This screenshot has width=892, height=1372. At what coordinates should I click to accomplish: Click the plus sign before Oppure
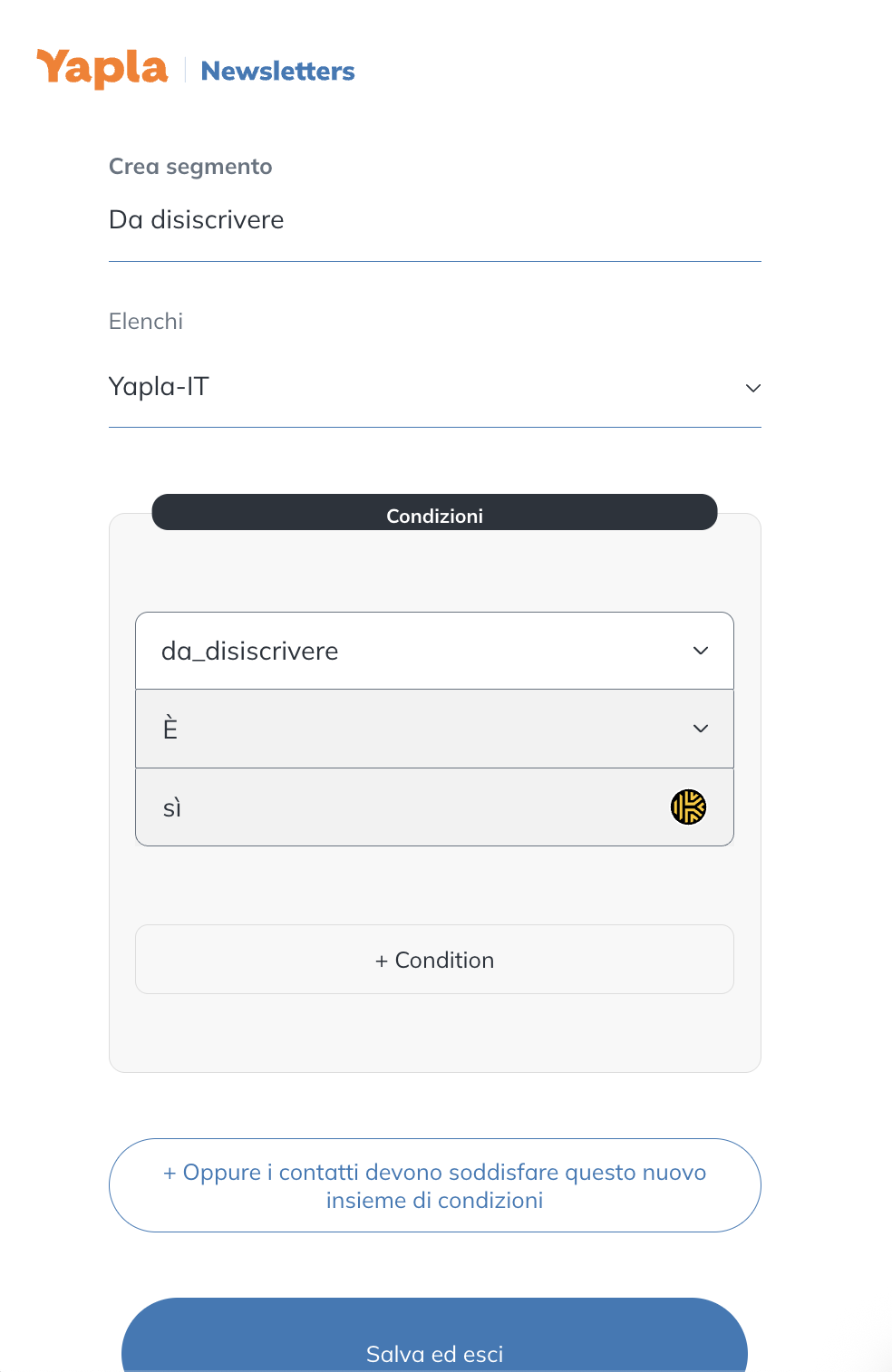click(x=170, y=1173)
